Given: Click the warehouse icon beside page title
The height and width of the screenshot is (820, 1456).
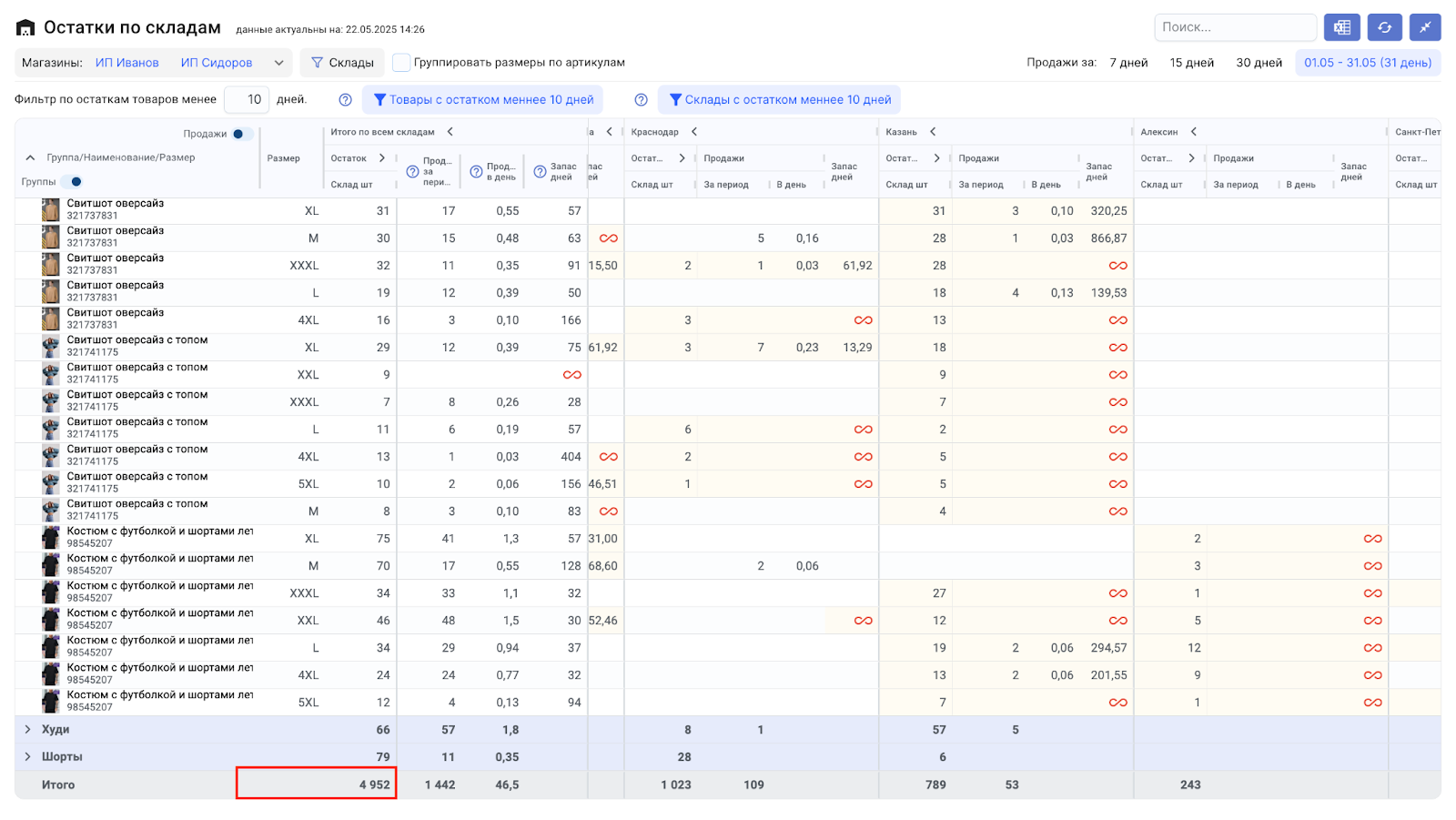Looking at the screenshot, I should (x=25, y=28).
